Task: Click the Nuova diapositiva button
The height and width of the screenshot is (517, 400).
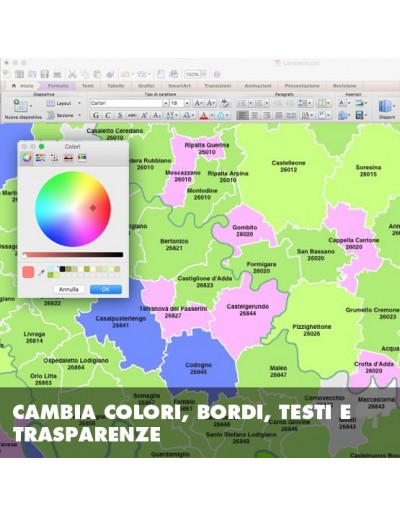Action: pyautogui.click(x=22, y=109)
